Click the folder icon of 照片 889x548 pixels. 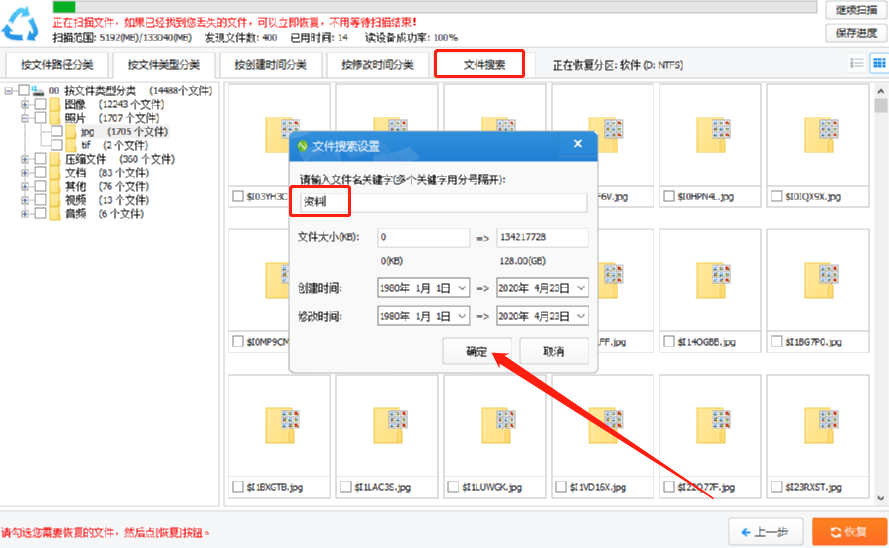(x=55, y=118)
